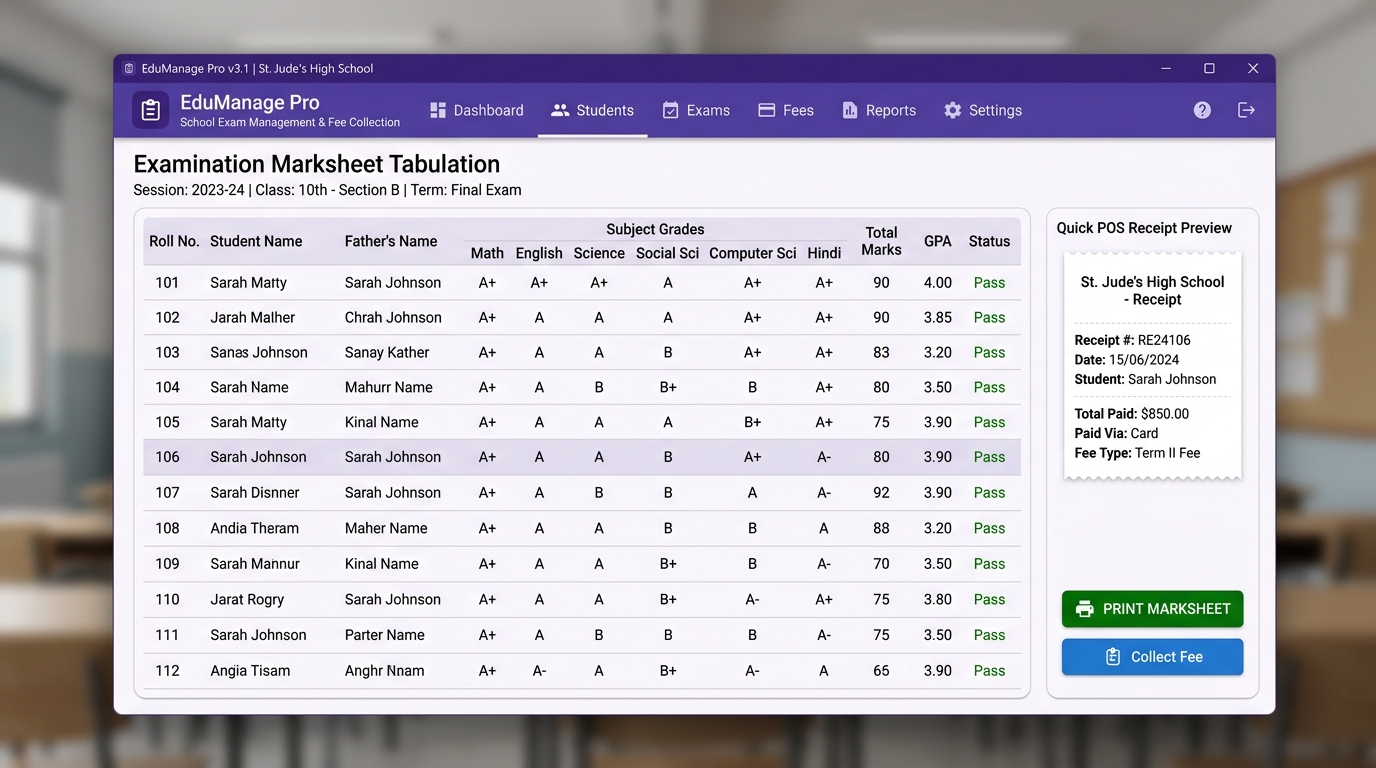Switch to the Exams tab
The height and width of the screenshot is (768, 1376).
click(697, 110)
